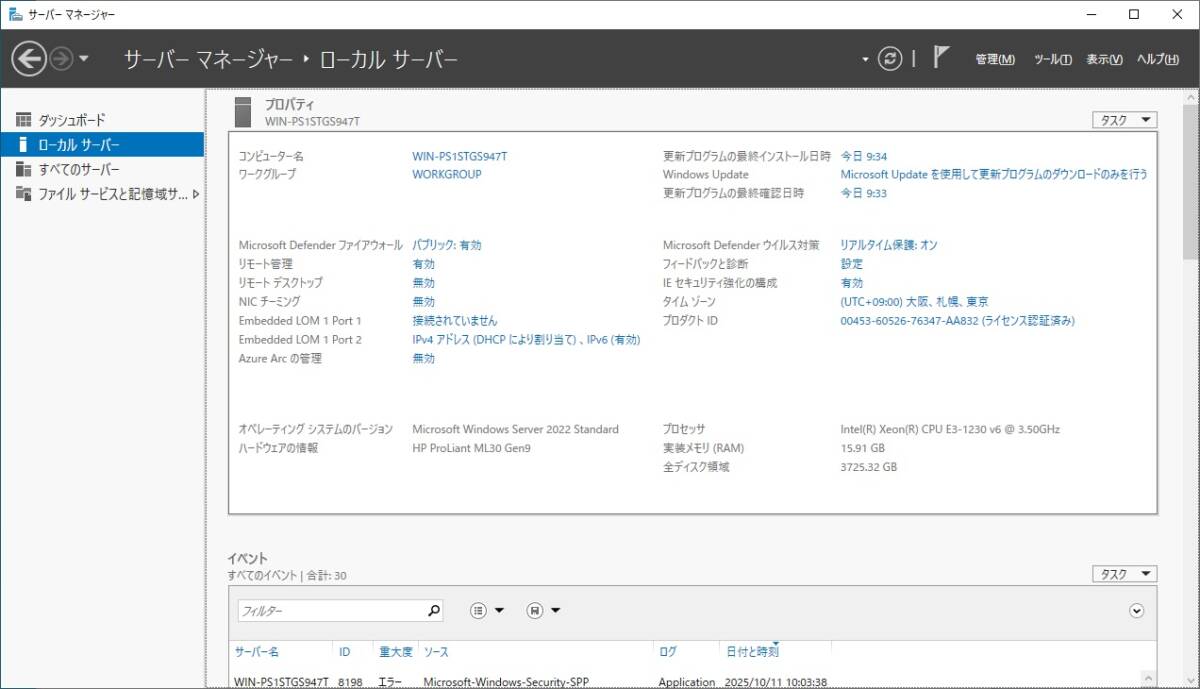Open the notifications flag
This screenshot has width=1200, height=689.
click(940, 58)
